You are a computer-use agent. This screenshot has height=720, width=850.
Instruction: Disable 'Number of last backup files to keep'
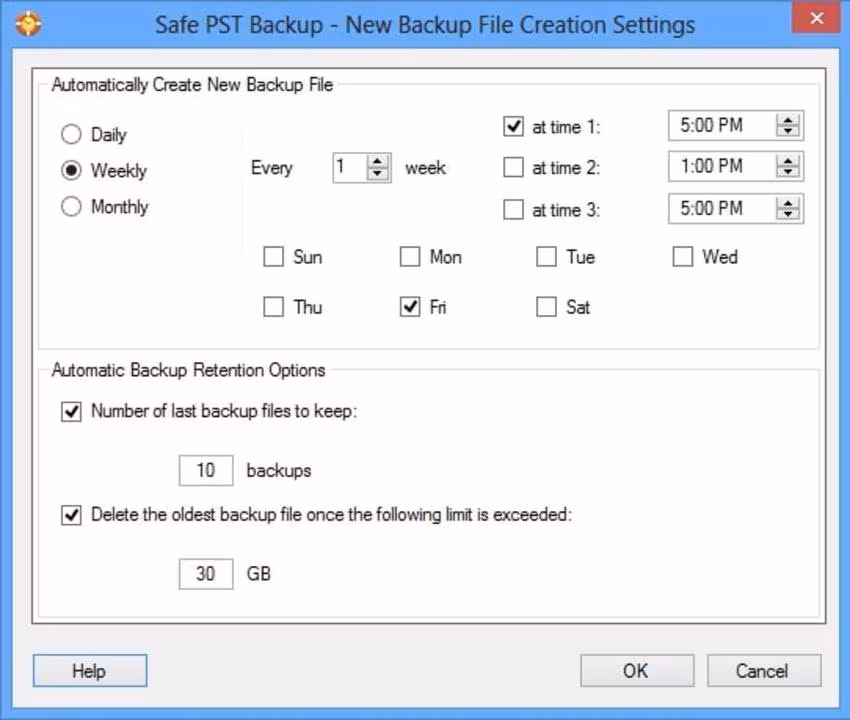tap(72, 411)
